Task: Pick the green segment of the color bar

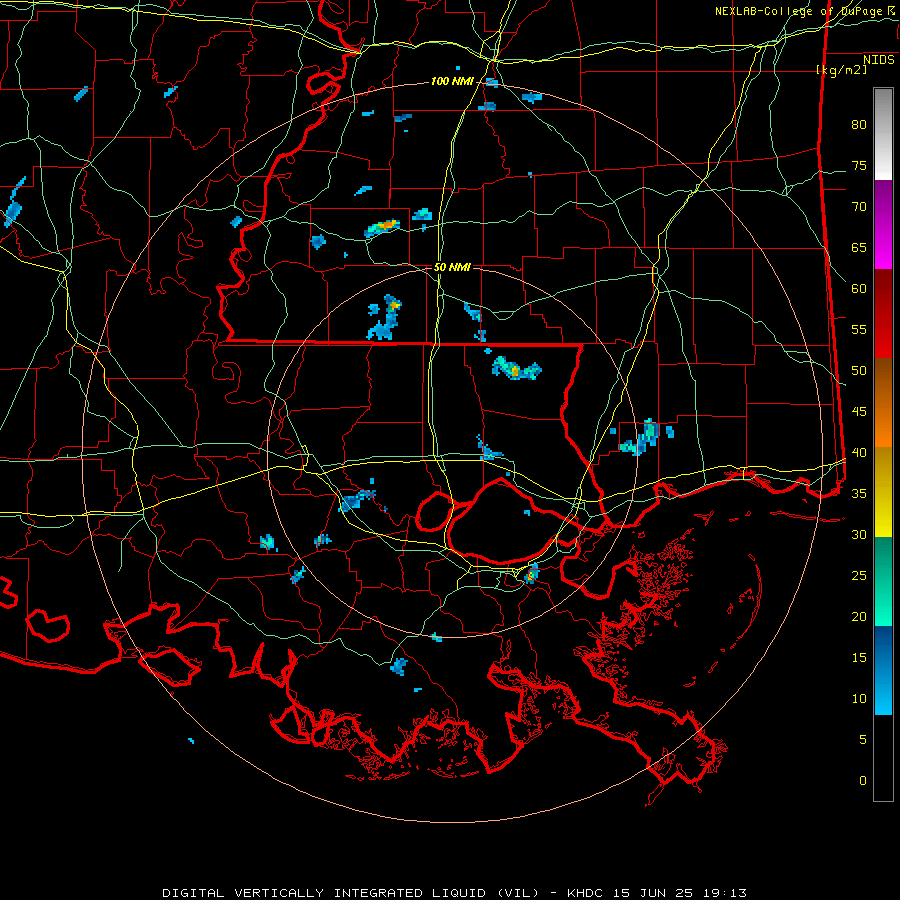Action: tap(883, 581)
